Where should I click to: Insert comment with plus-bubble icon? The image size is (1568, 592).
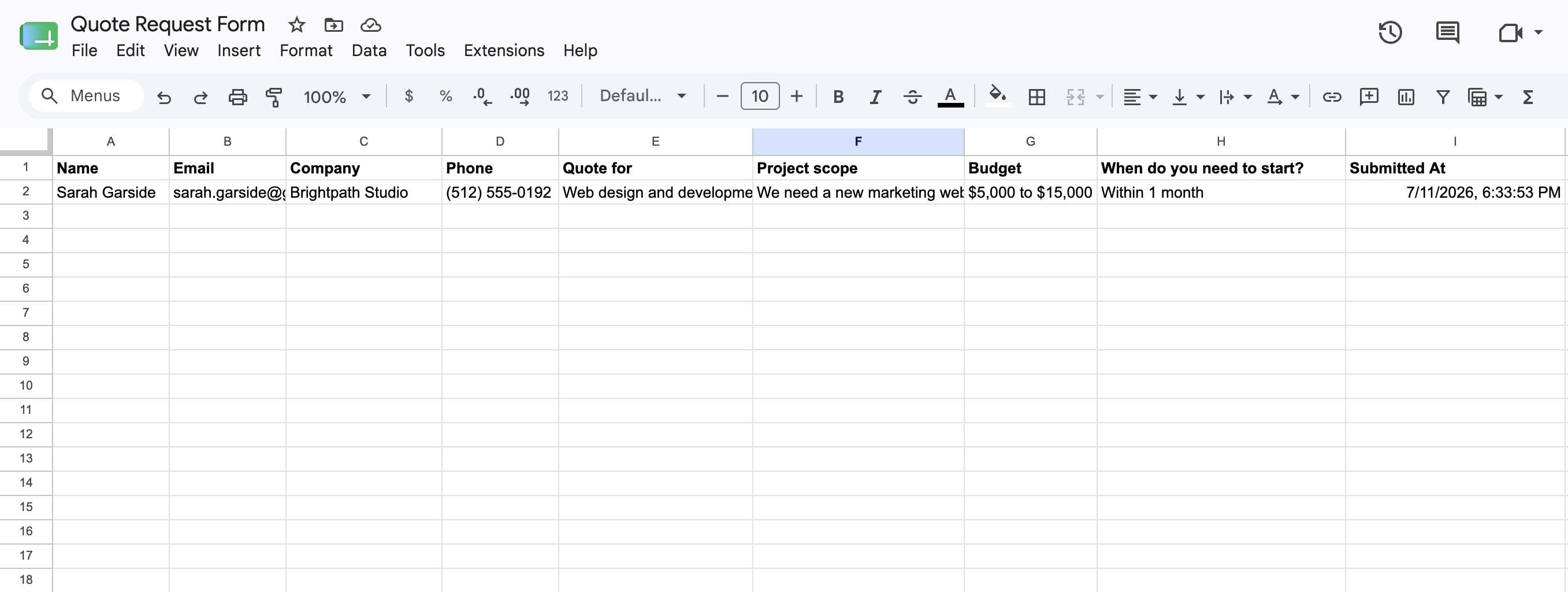pos(1368,96)
